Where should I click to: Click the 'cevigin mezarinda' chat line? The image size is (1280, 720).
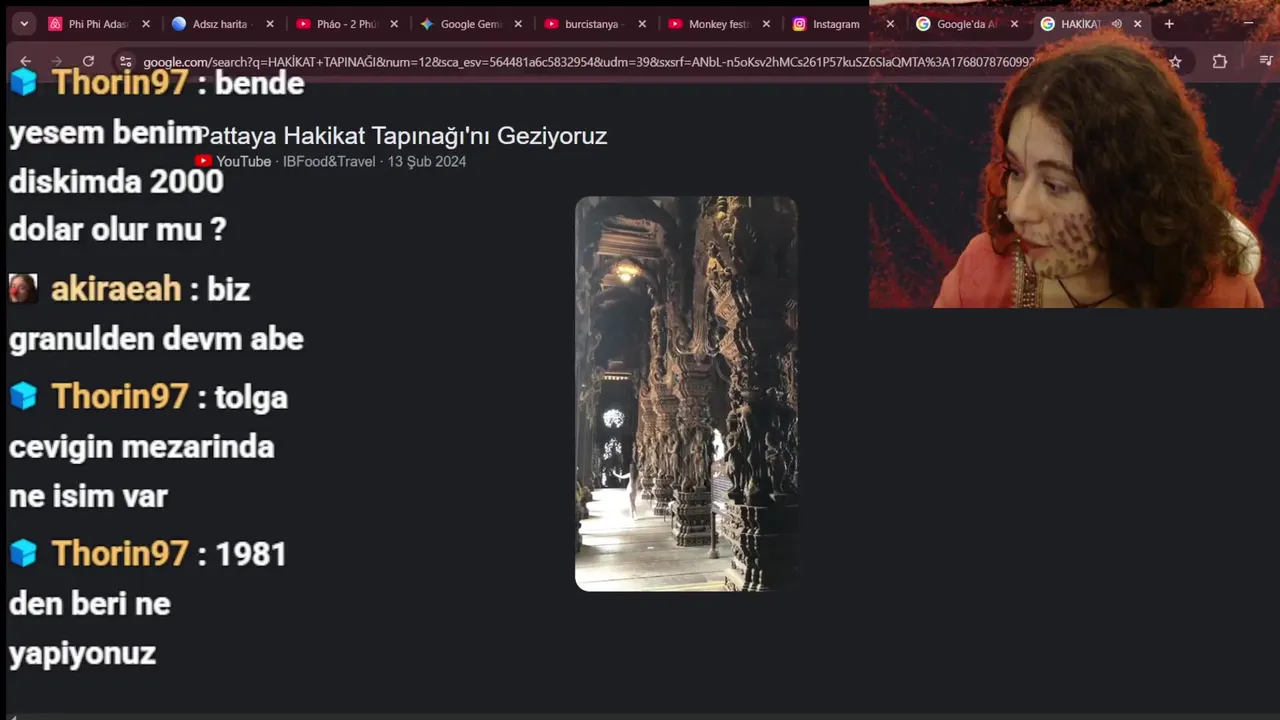click(141, 447)
